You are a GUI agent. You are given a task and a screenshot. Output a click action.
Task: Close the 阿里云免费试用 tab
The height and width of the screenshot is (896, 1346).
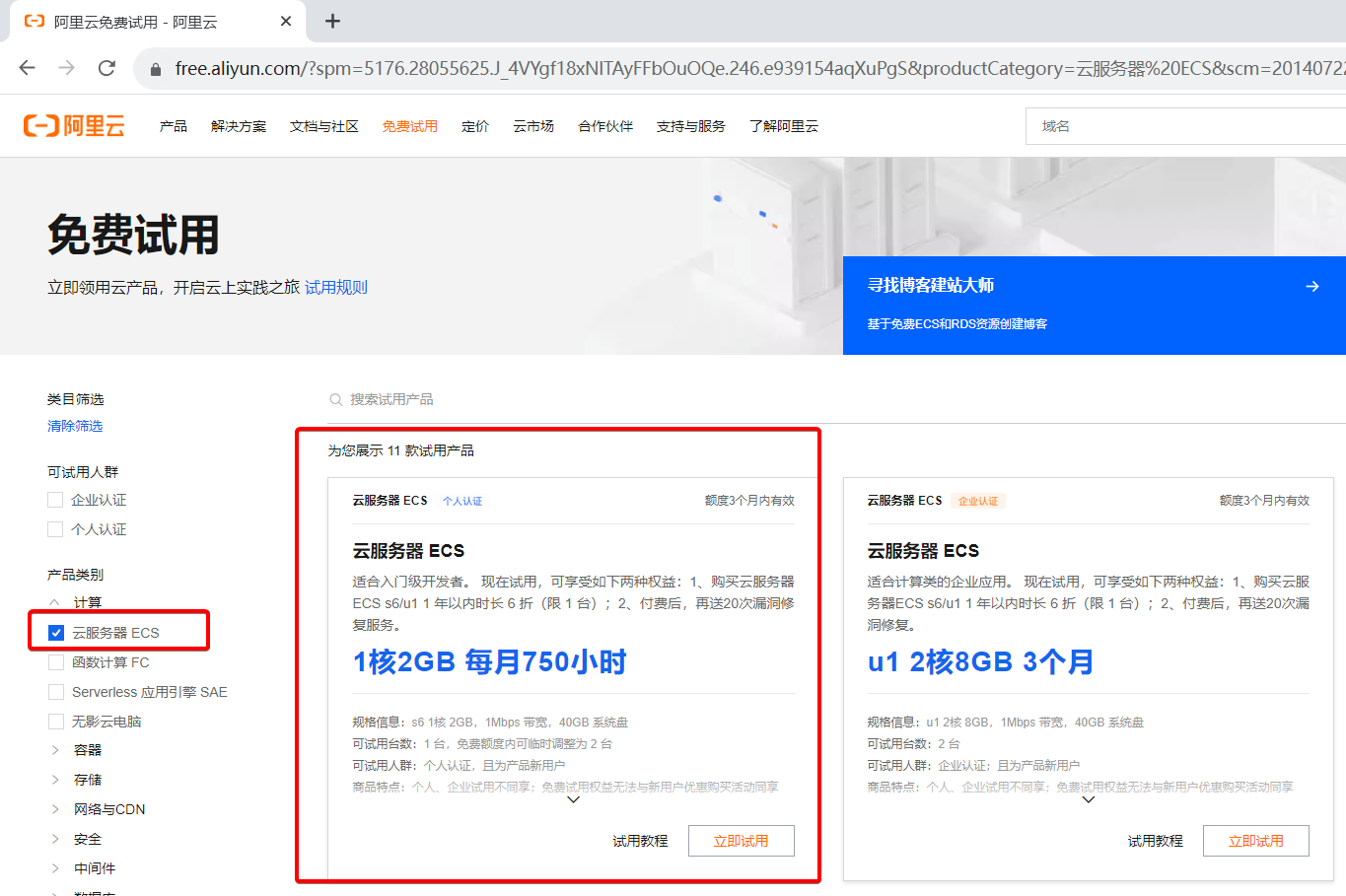[286, 21]
